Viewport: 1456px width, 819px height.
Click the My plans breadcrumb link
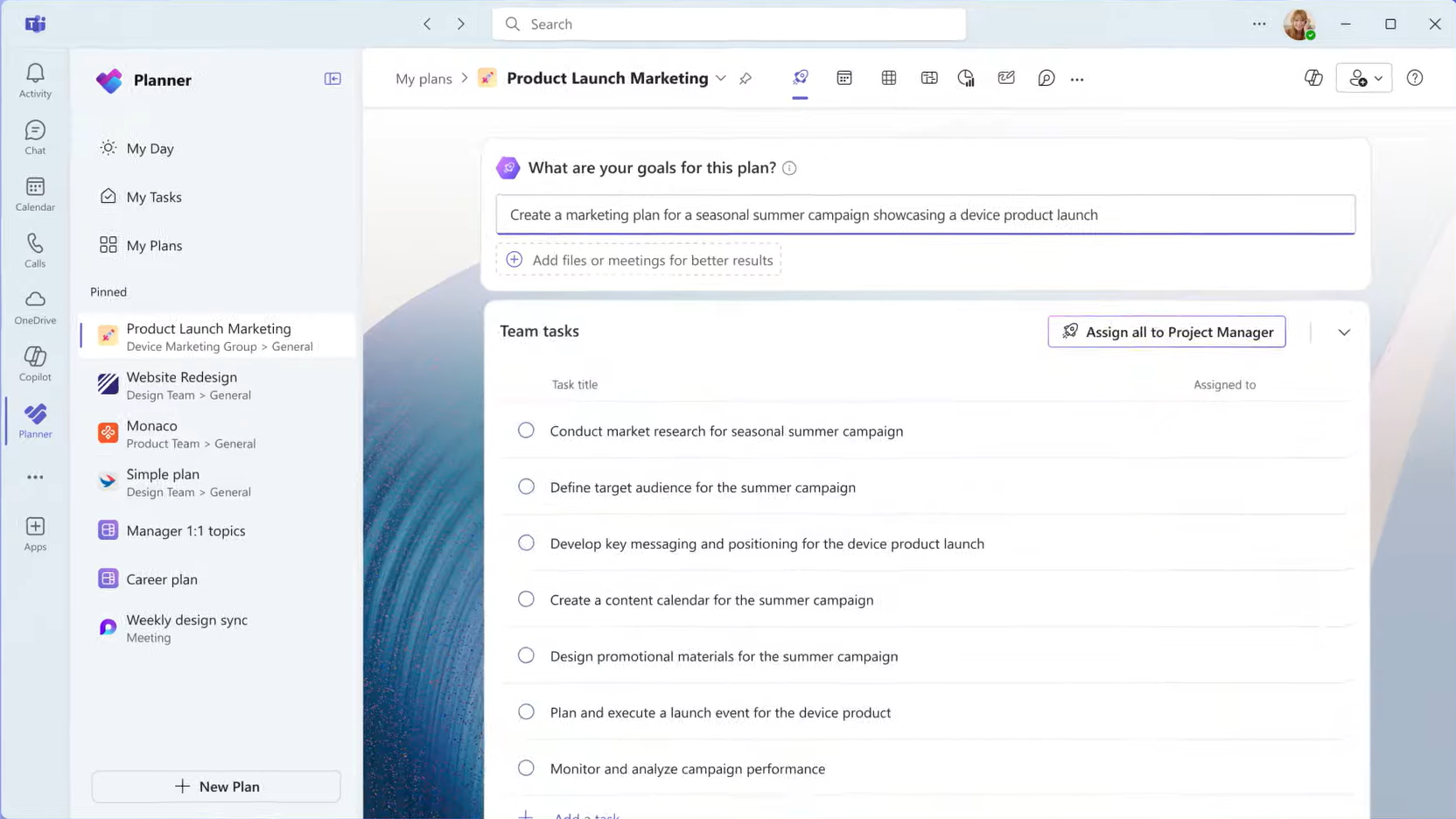coord(423,79)
